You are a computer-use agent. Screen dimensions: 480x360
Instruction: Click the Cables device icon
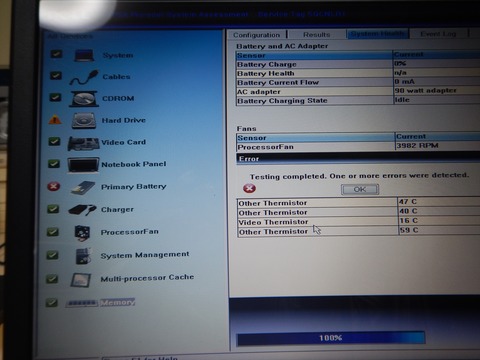84,77
